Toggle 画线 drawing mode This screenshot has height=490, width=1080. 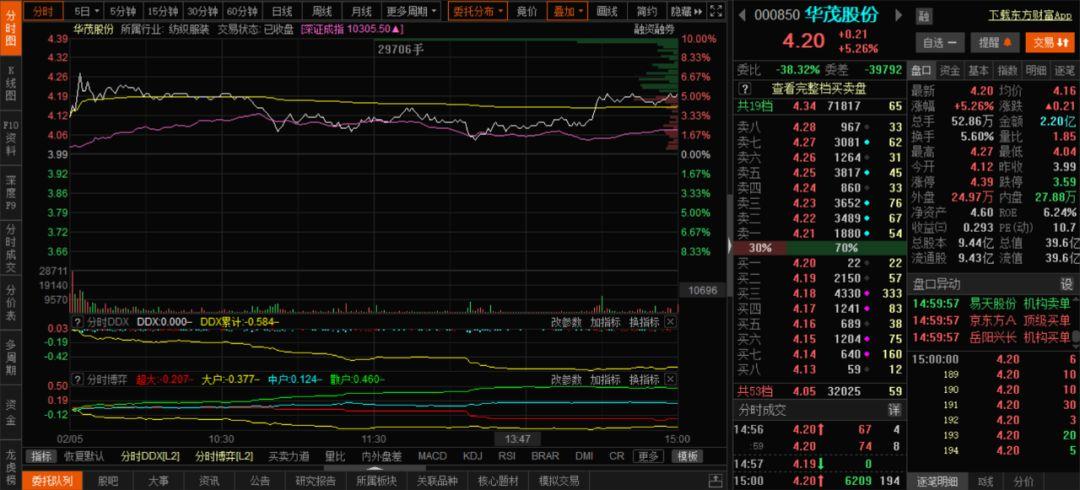(x=607, y=11)
